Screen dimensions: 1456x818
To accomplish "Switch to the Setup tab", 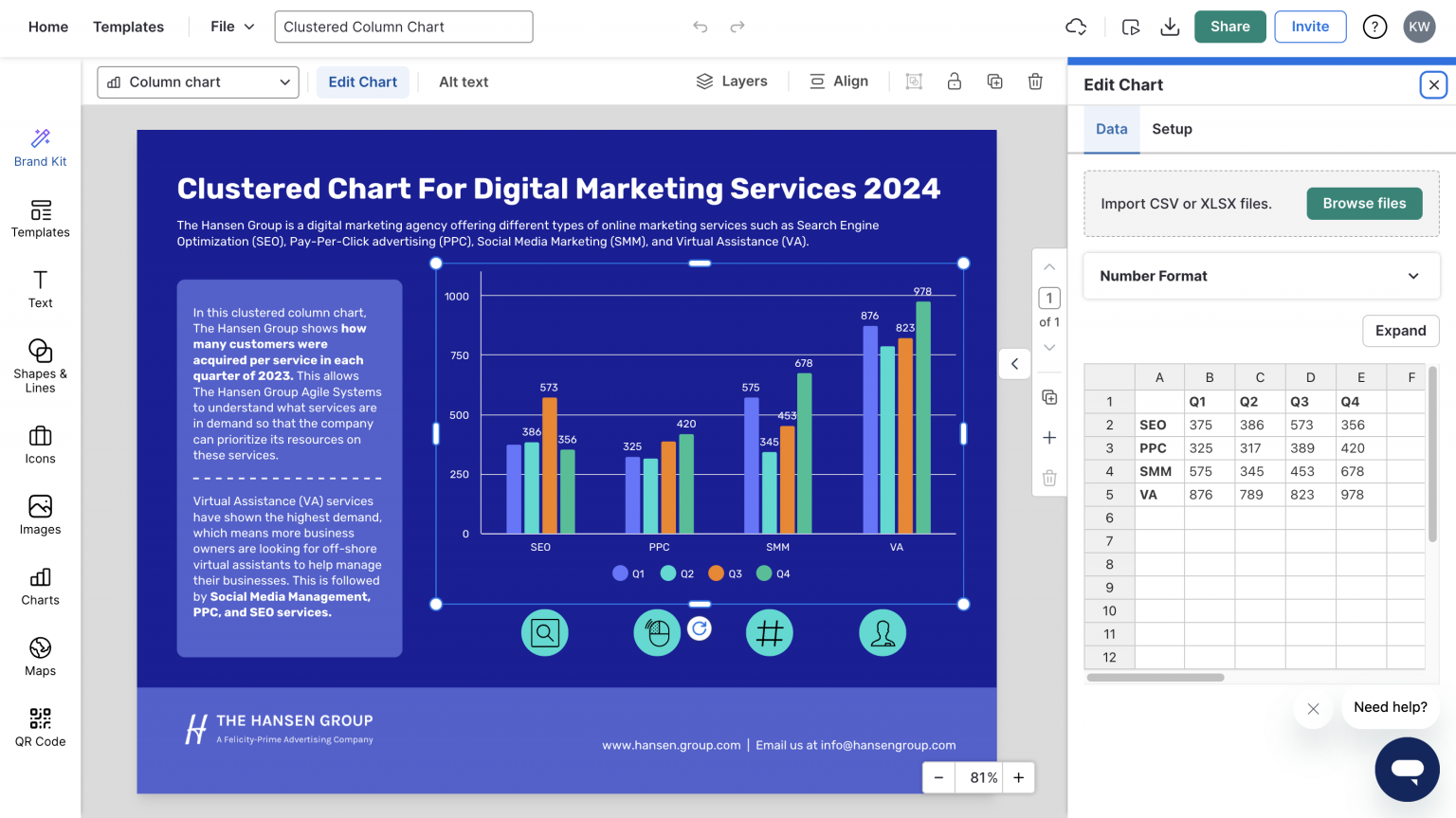I will coord(1172,129).
